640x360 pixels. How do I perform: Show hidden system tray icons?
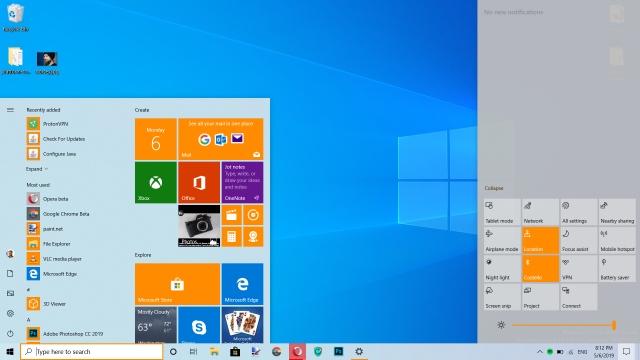(539, 351)
